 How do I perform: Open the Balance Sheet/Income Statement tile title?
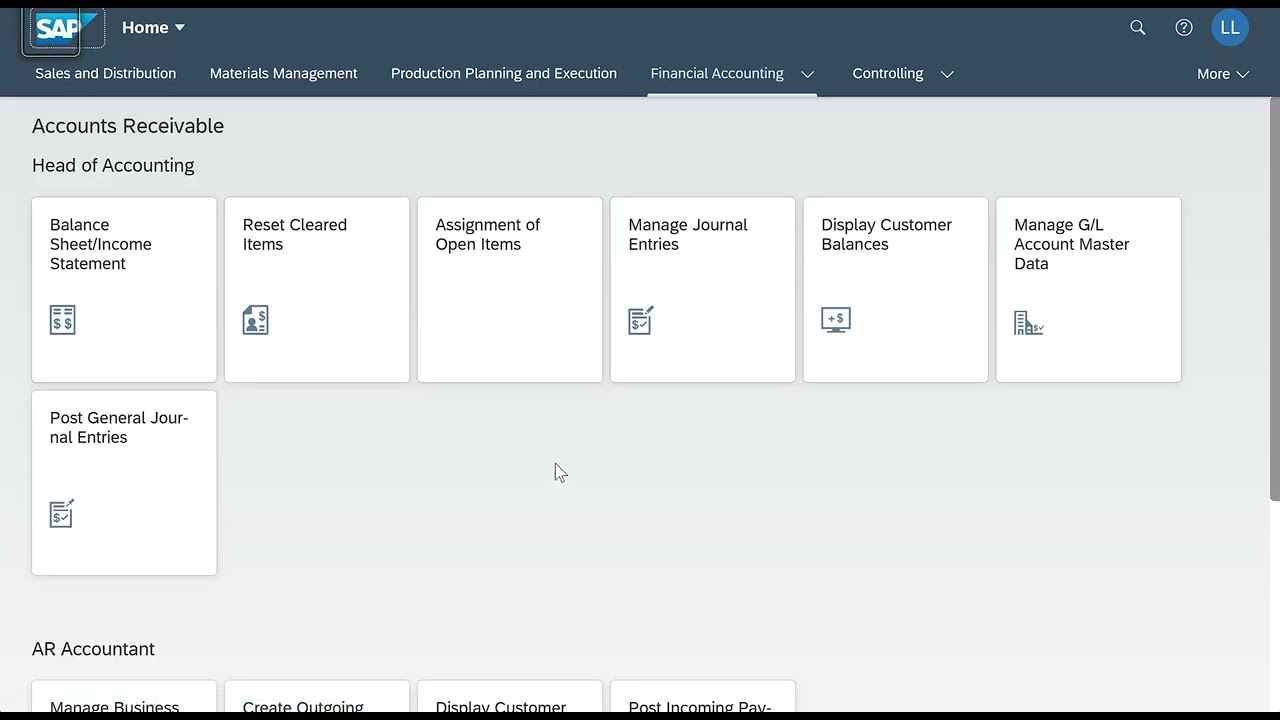click(101, 244)
